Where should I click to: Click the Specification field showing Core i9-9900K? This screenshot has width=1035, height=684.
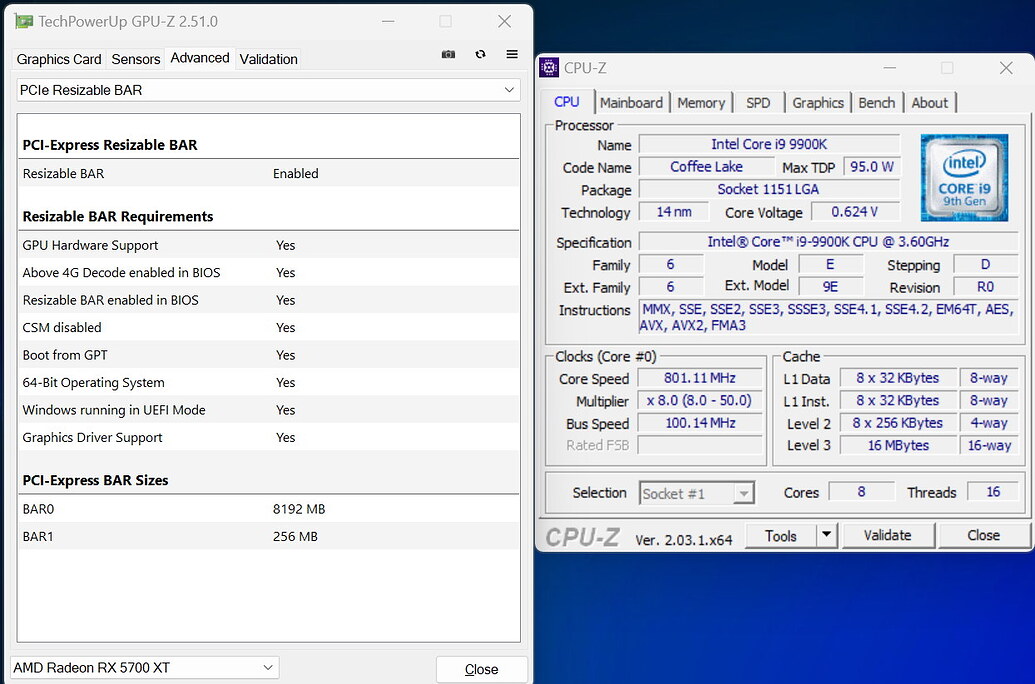click(x=770, y=242)
